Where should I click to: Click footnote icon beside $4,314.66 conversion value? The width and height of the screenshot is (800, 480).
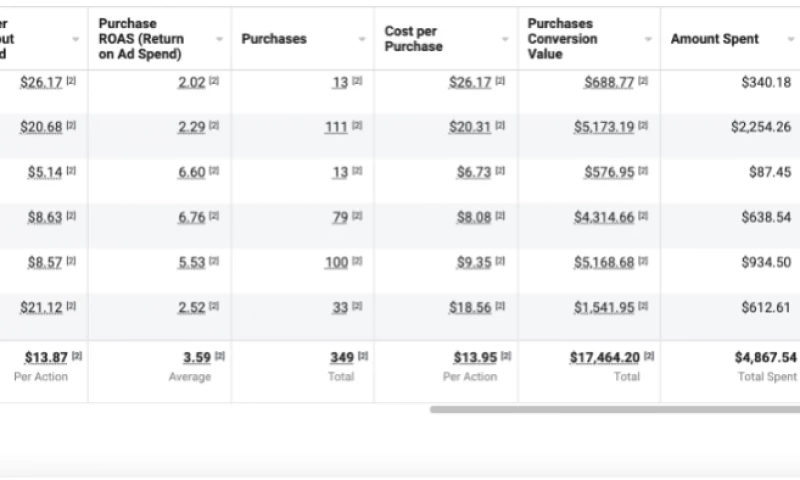(643, 217)
